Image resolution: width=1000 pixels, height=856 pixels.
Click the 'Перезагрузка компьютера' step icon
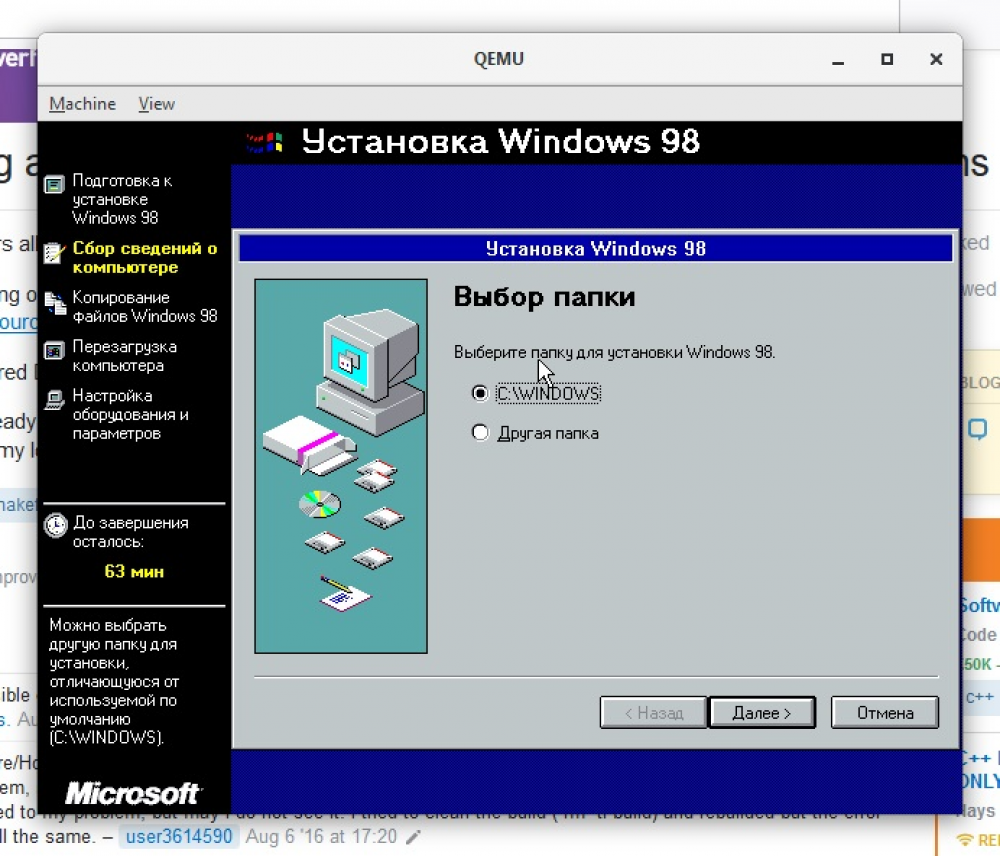coord(54,350)
